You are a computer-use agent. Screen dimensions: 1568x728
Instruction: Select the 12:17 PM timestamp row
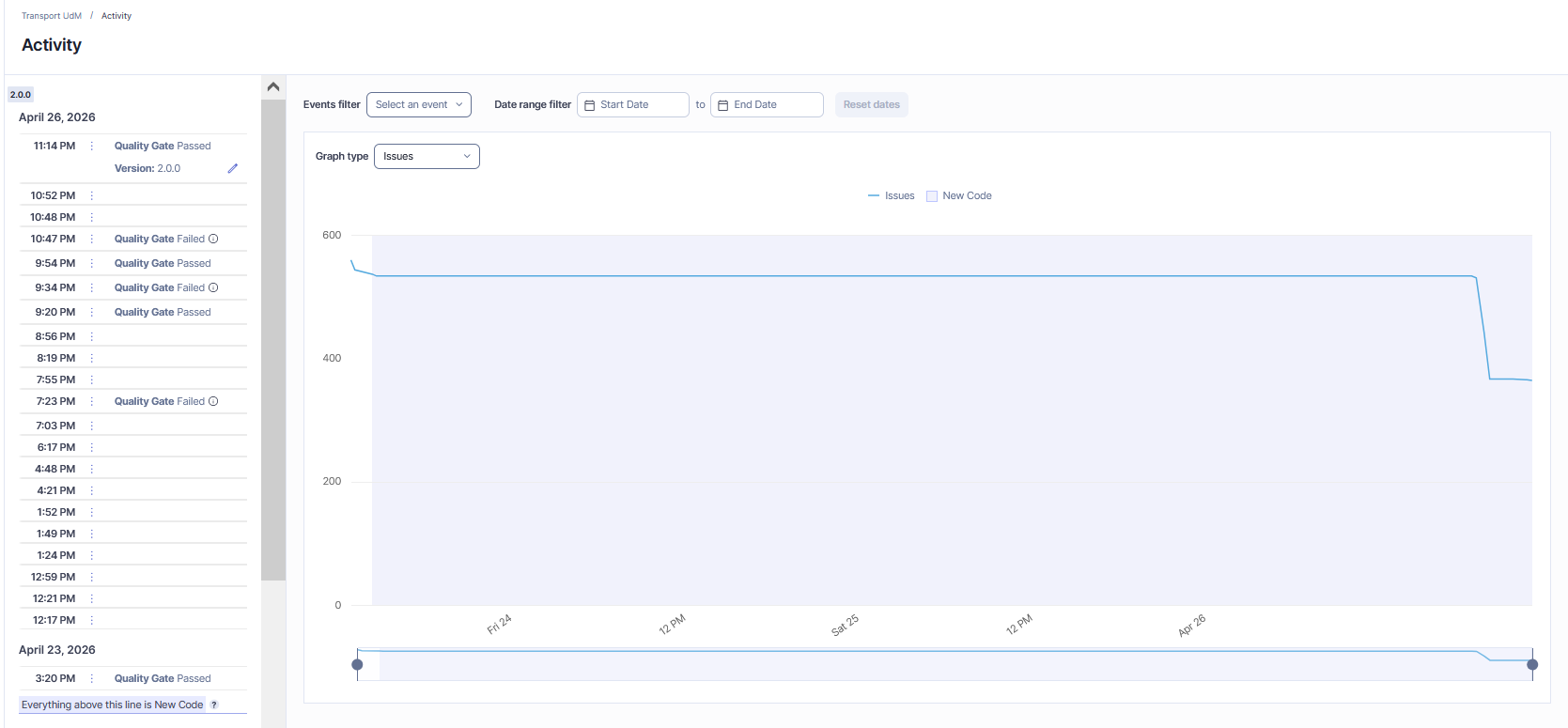coord(133,620)
